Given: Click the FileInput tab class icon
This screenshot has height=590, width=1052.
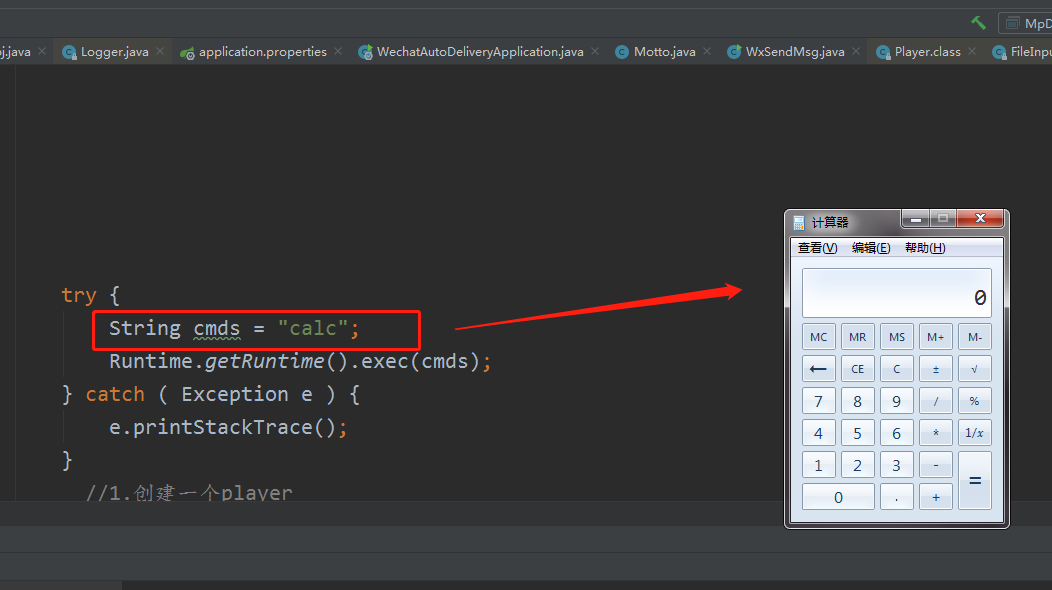Looking at the screenshot, I should coord(1000,52).
